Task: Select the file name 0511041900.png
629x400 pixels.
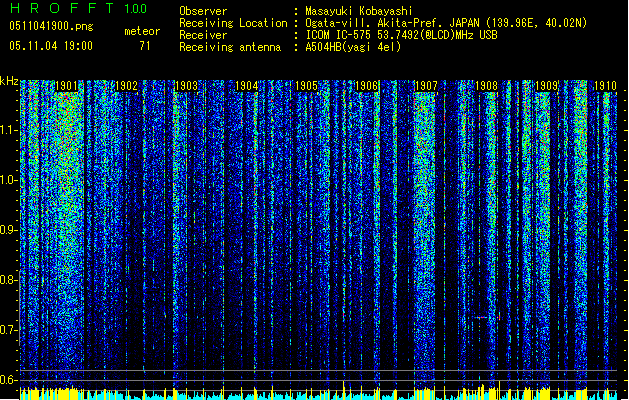Action: click(51, 27)
